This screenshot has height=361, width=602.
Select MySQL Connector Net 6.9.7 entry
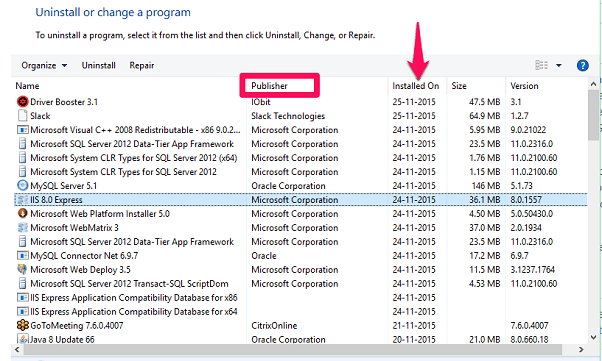[84, 256]
